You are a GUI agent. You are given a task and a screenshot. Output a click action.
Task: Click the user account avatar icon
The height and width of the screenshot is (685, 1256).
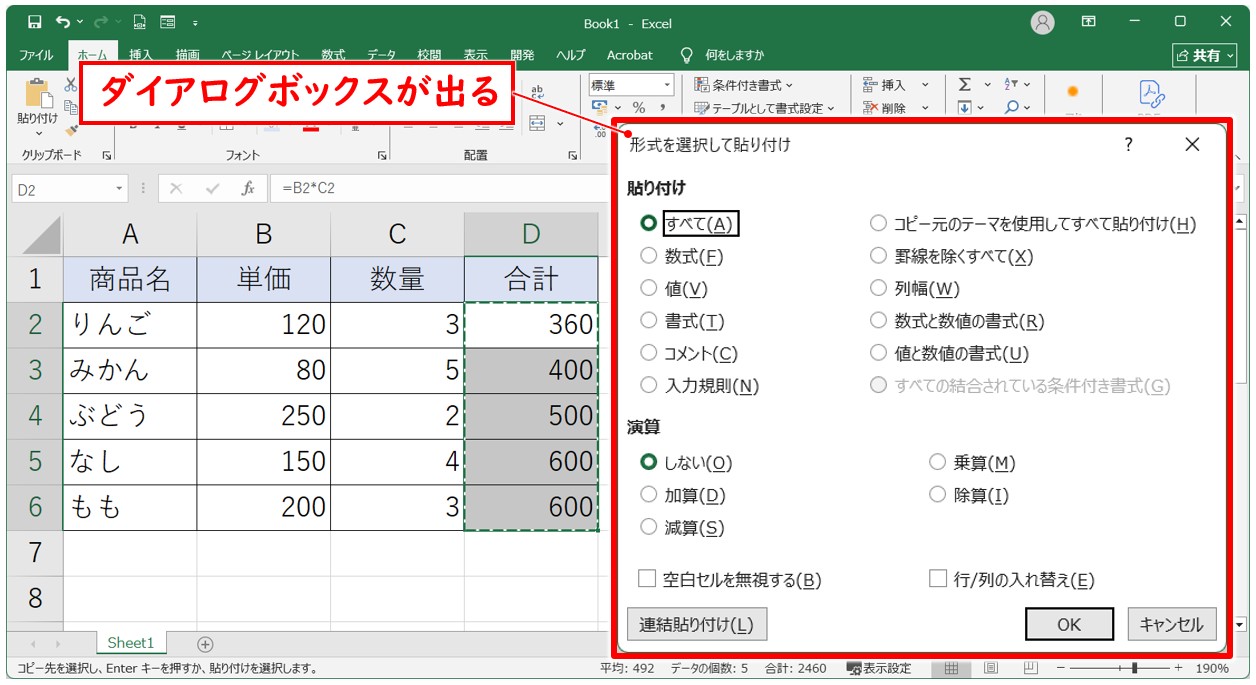pos(1043,22)
